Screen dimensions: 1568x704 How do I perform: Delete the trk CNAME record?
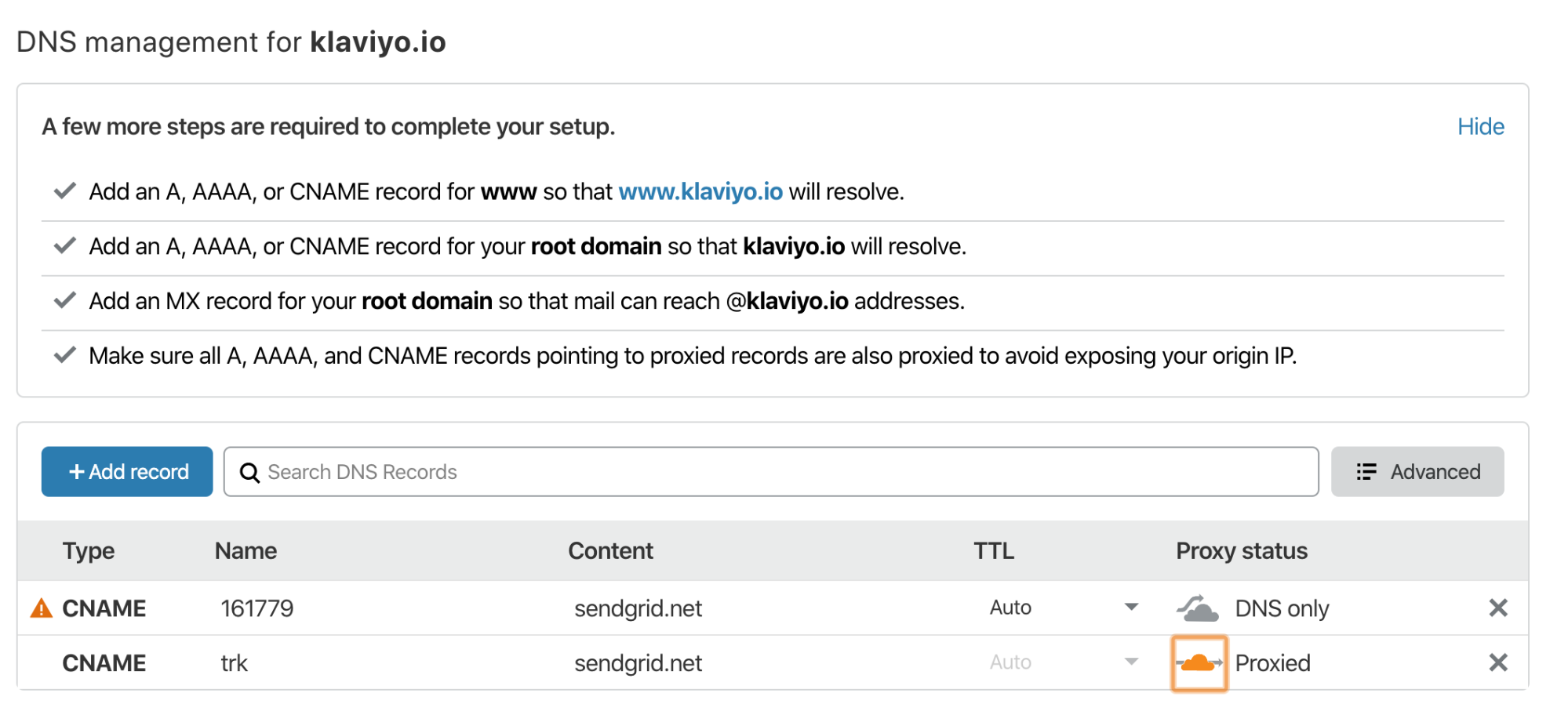pos(1498,663)
